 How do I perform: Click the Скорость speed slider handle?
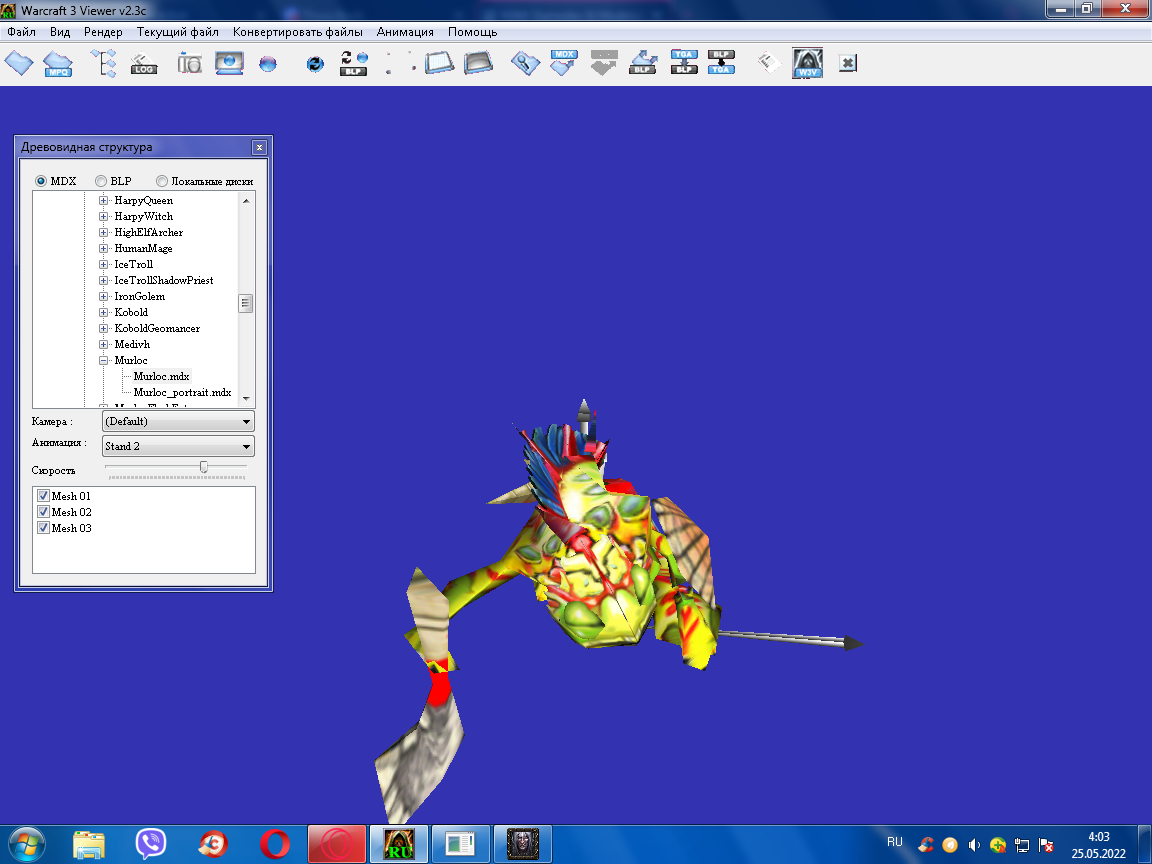click(204, 467)
